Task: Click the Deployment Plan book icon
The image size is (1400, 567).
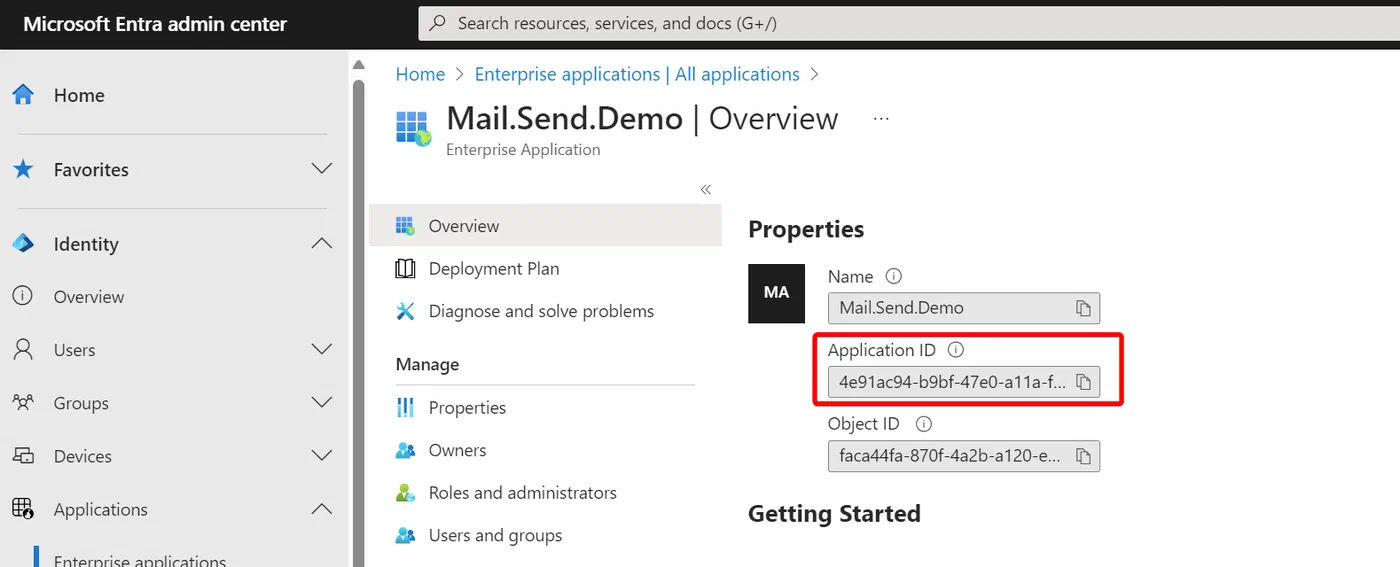Action: (x=405, y=268)
